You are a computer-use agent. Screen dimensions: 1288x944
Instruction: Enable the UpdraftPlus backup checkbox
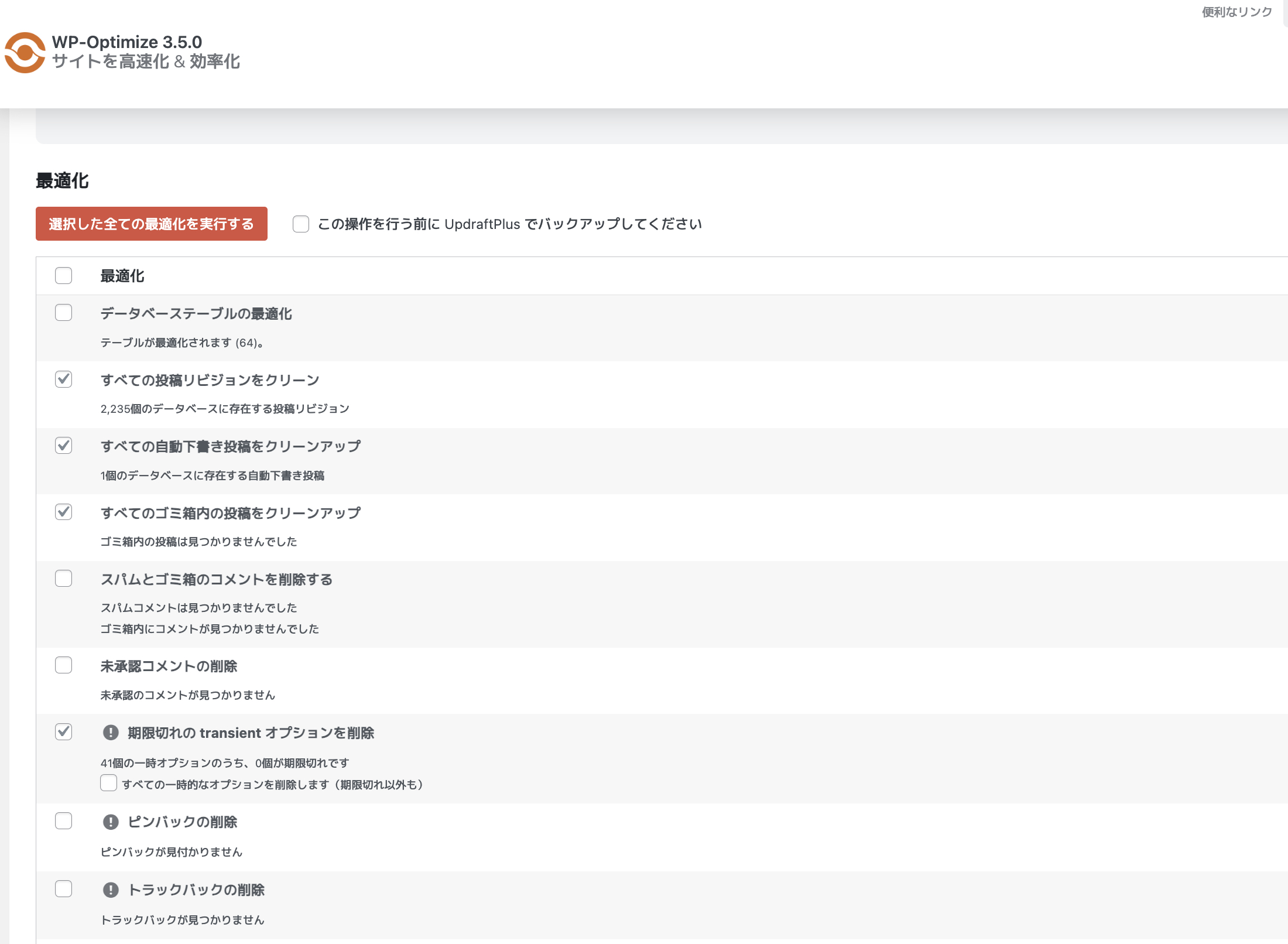click(301, 224)
